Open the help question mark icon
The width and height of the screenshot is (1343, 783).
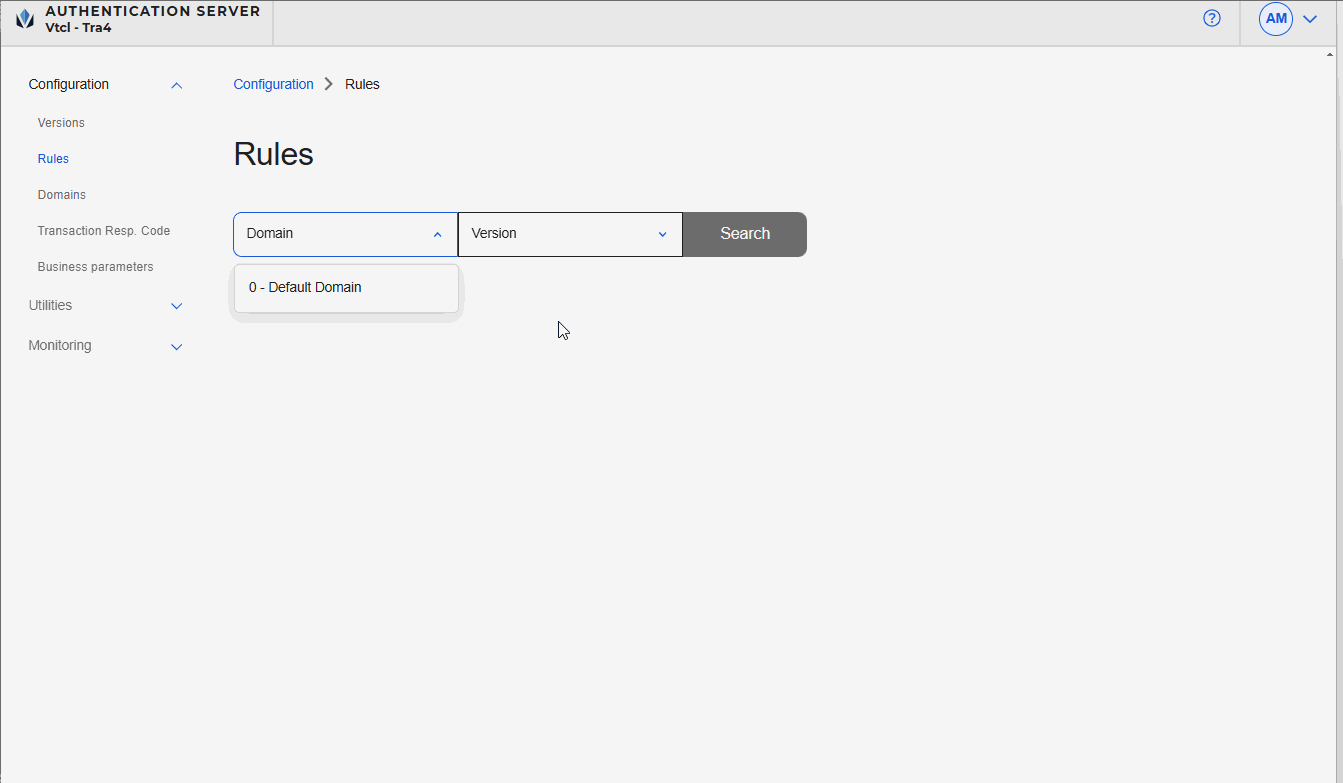[1212, 18]
